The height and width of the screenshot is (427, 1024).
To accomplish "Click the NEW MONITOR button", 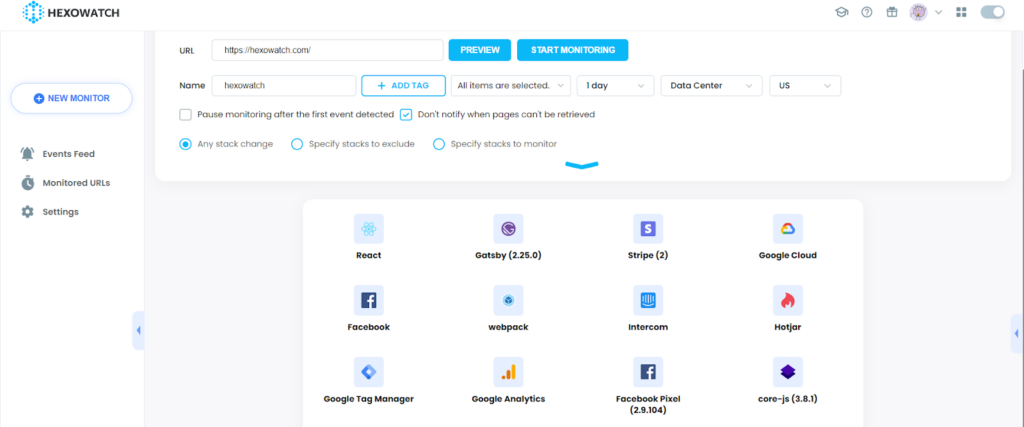I will (72, 99).
